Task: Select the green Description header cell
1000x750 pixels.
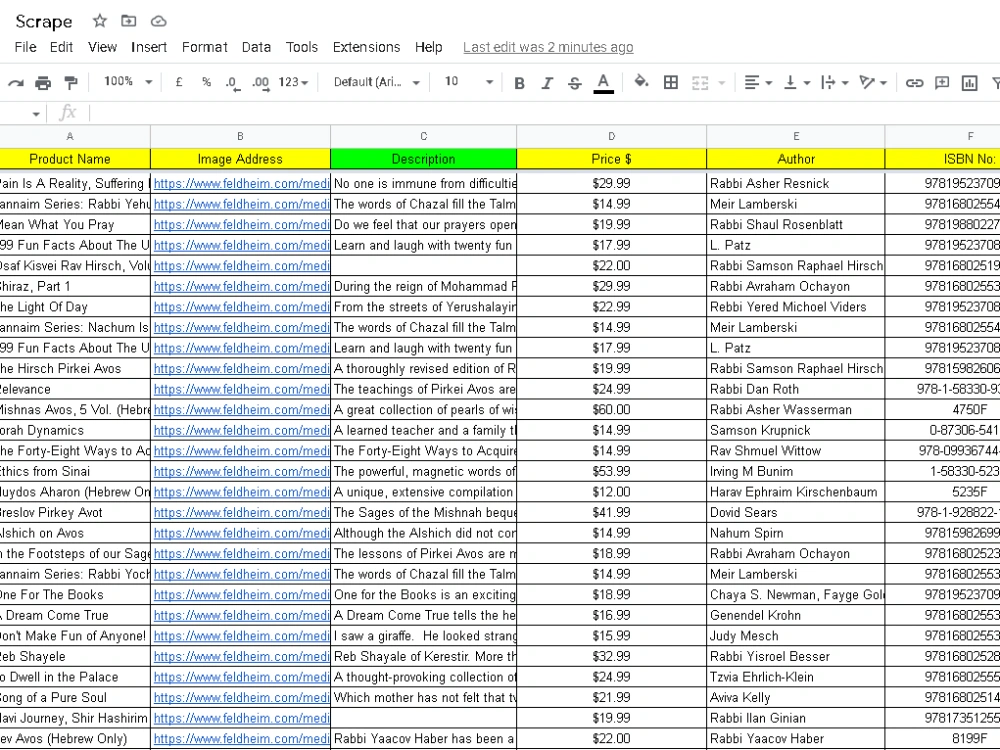Action: [x=423, y=159]
